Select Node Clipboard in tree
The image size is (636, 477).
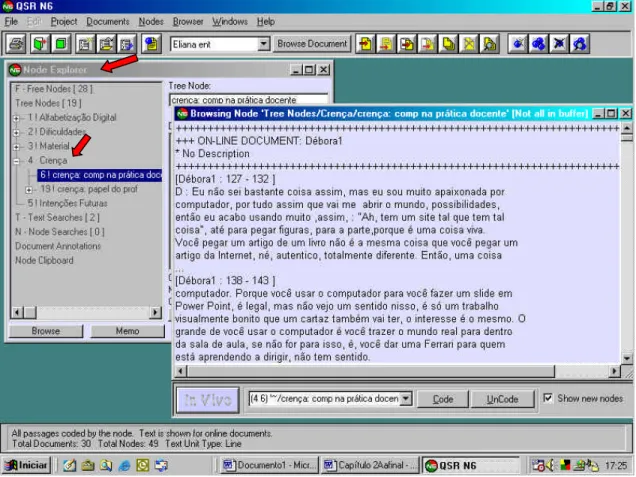[x=44, y=260]
